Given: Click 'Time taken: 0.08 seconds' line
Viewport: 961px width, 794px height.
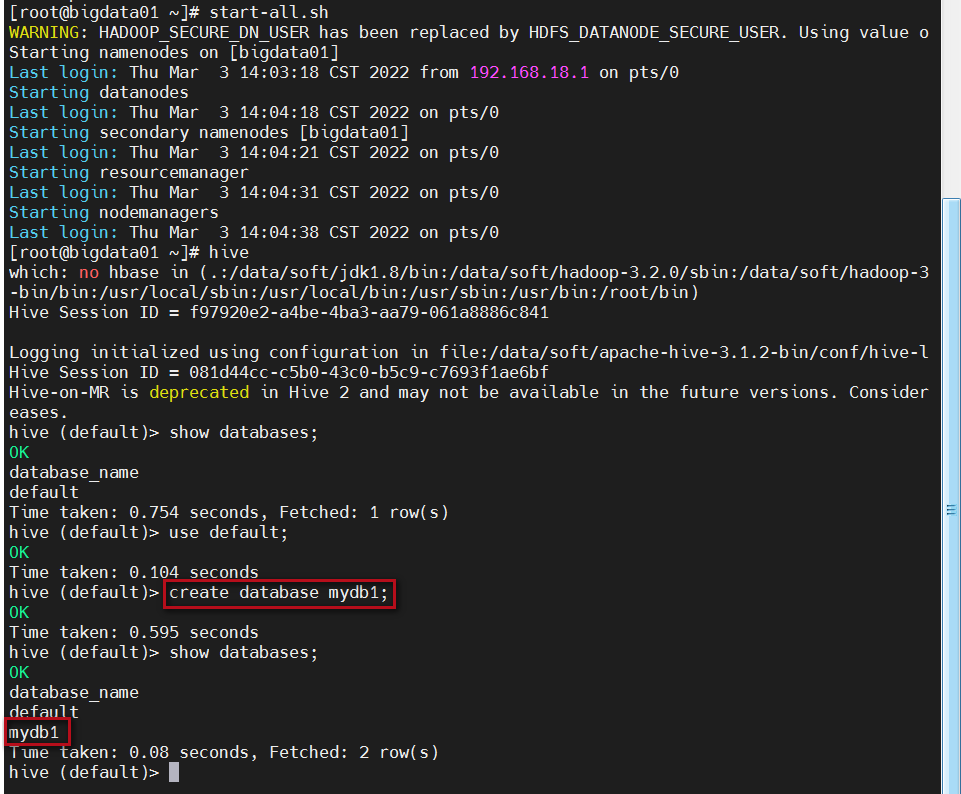Looking at the screenshot, I should [x=224, y=752].
